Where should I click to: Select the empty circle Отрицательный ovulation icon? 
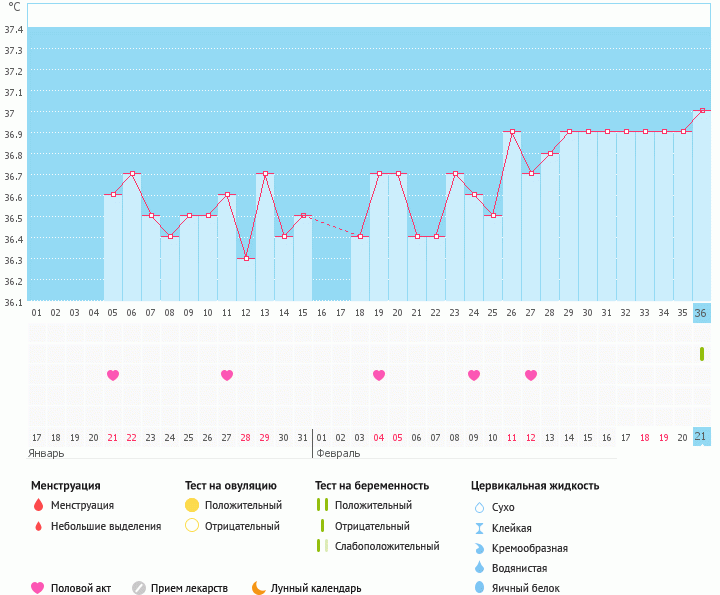[x=192, y=526]
